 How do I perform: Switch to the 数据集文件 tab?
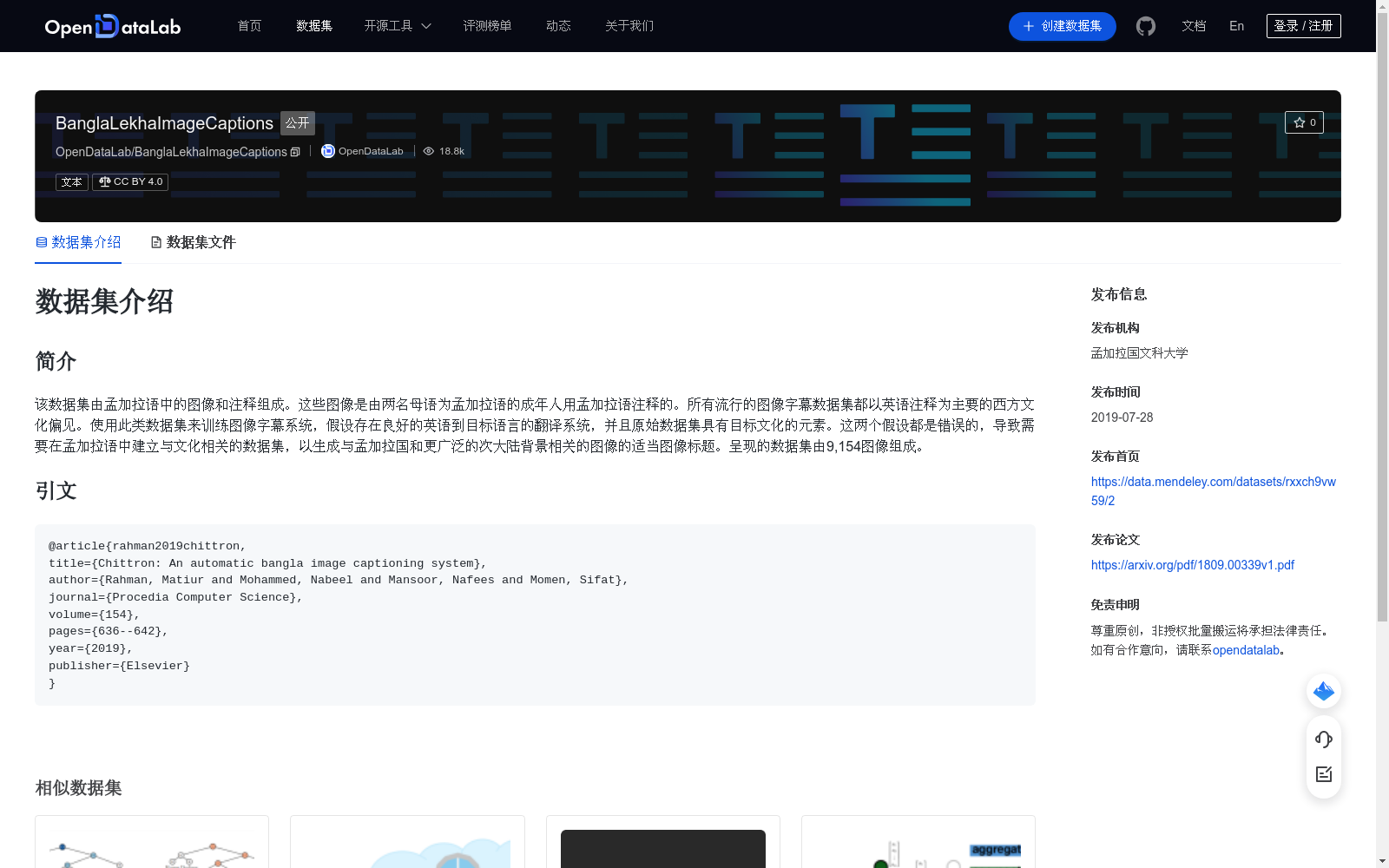tap(193, 242)
